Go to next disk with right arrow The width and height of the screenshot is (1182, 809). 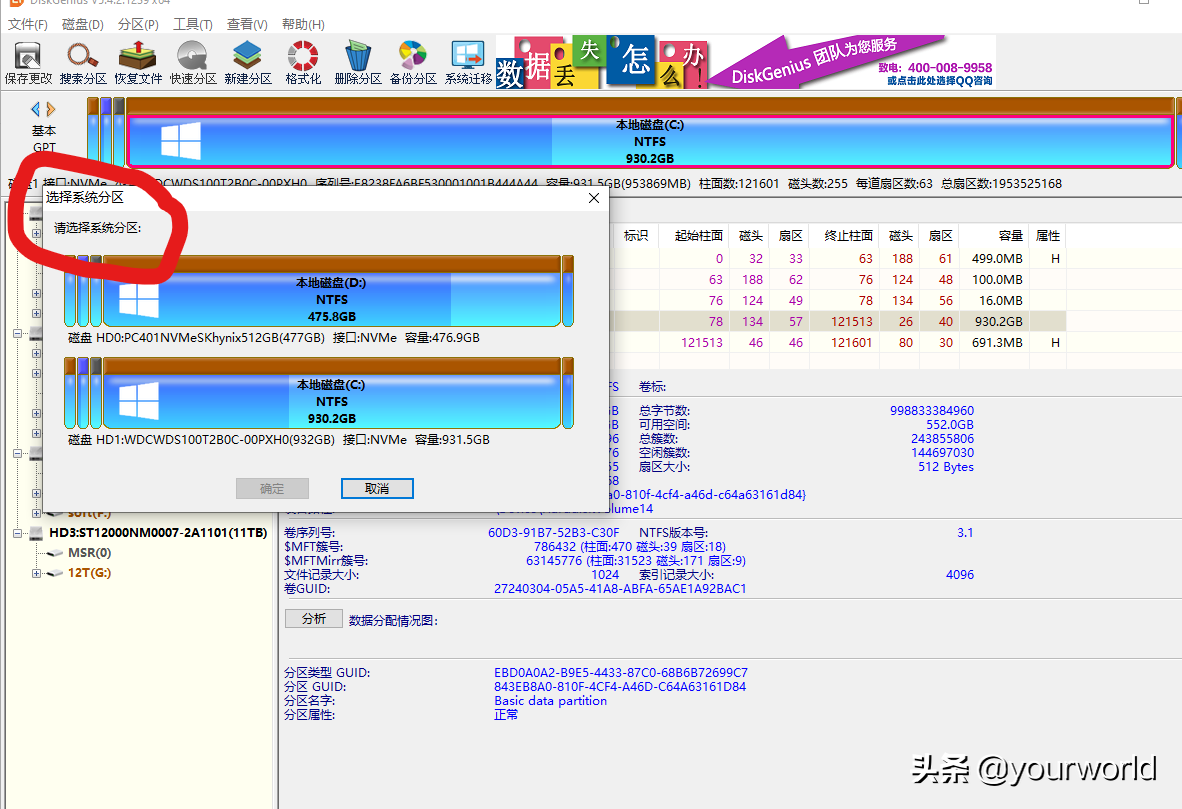pyautogui.click(x=51, y=109)
